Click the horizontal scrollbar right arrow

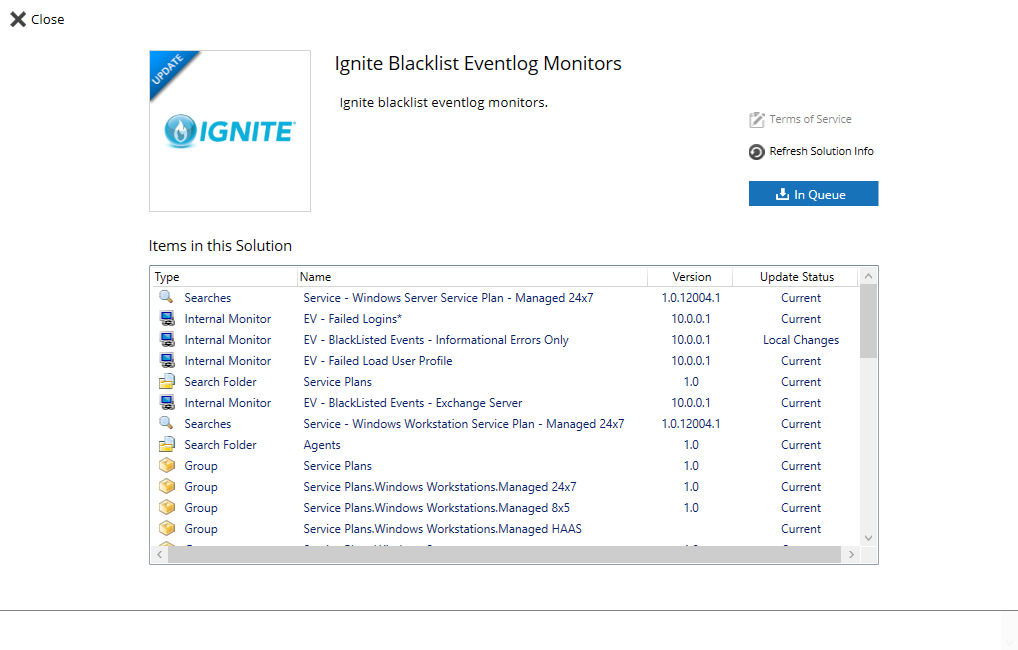pyautogui.click(x=851, y=554)
